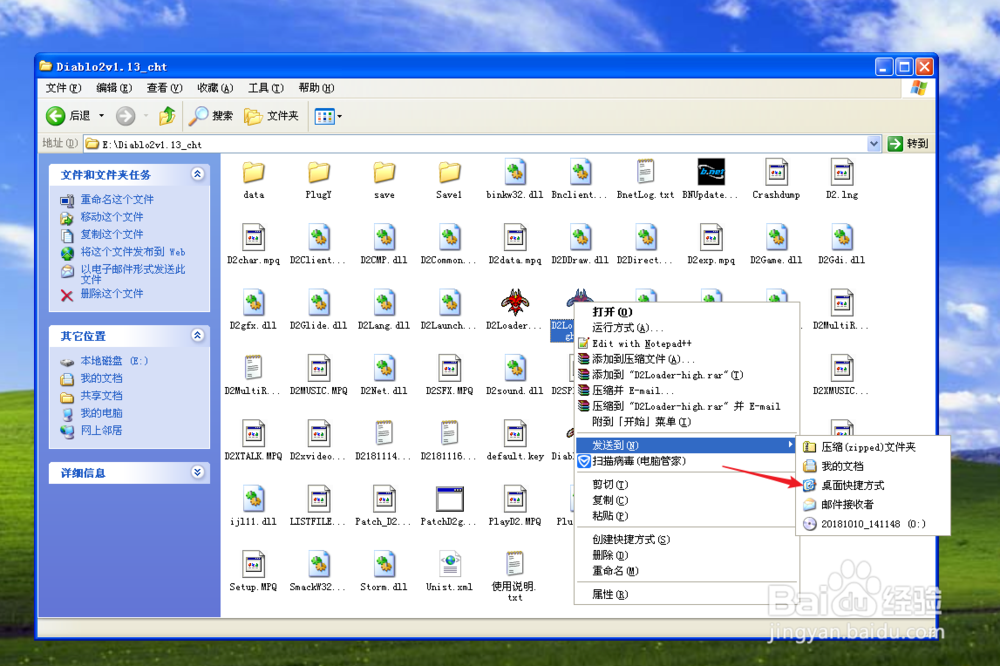Image resolution: width=1000 pixels, height=666 pixels.
Task: Click 删除这个文件 task link
Action: 112,293
